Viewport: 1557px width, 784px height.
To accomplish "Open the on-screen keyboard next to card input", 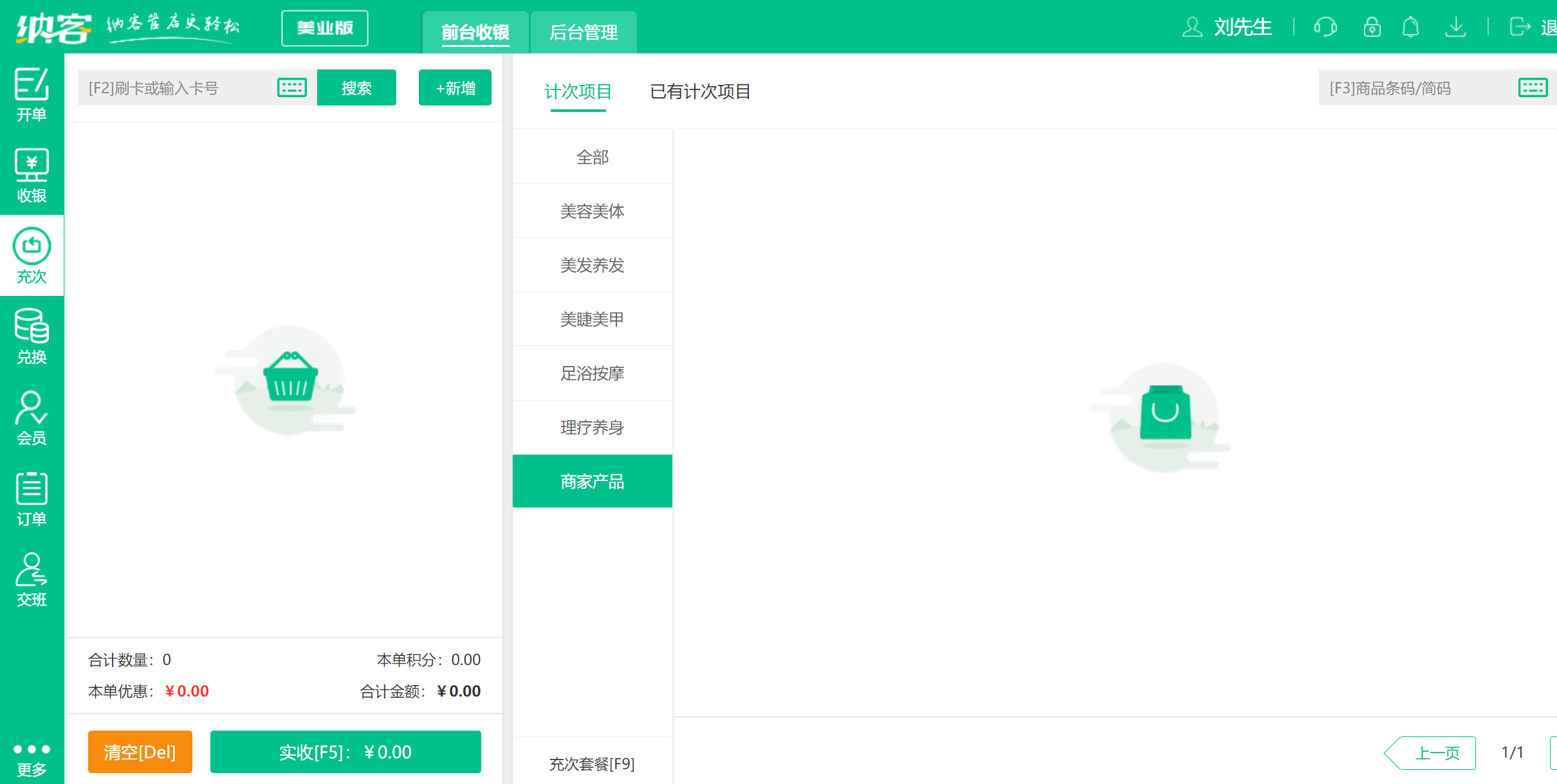I will pyautogui.click(x=291, y=87).
